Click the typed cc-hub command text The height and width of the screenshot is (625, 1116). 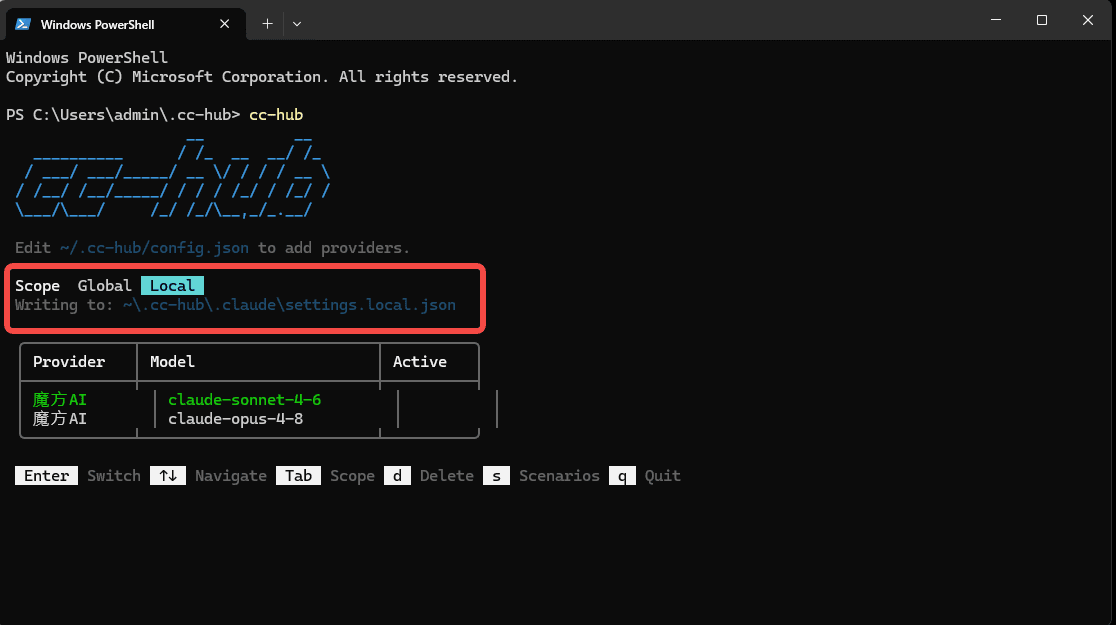pos(276,115)
